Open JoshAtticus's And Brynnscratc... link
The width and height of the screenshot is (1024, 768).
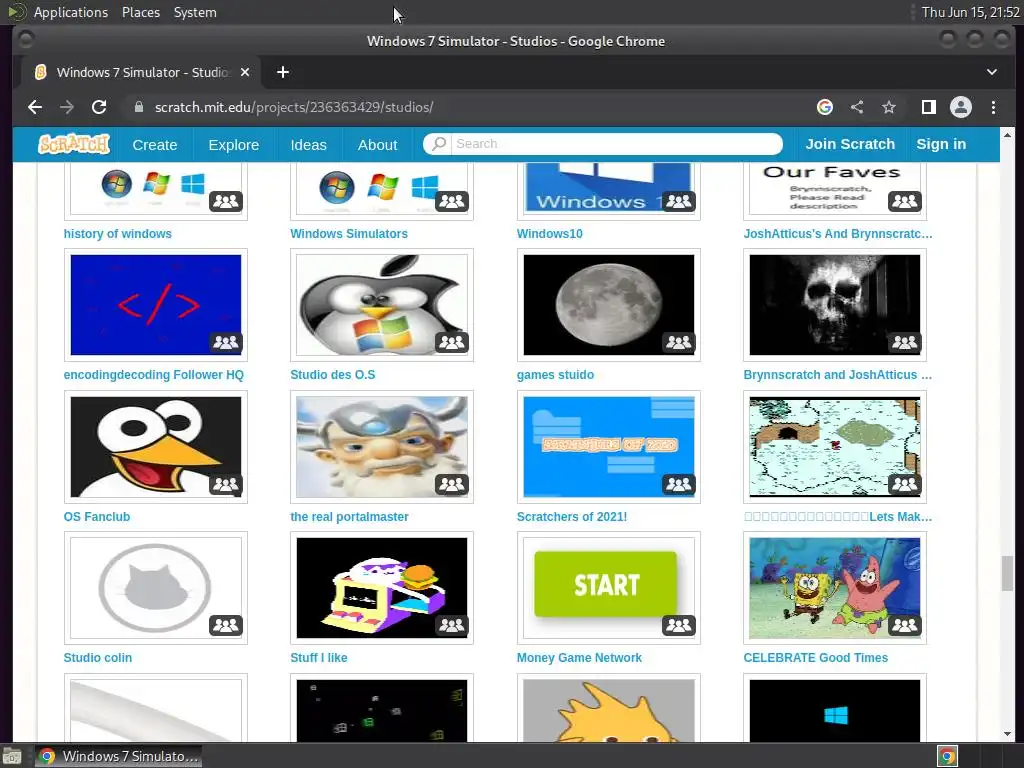click(x=838, y=234)
